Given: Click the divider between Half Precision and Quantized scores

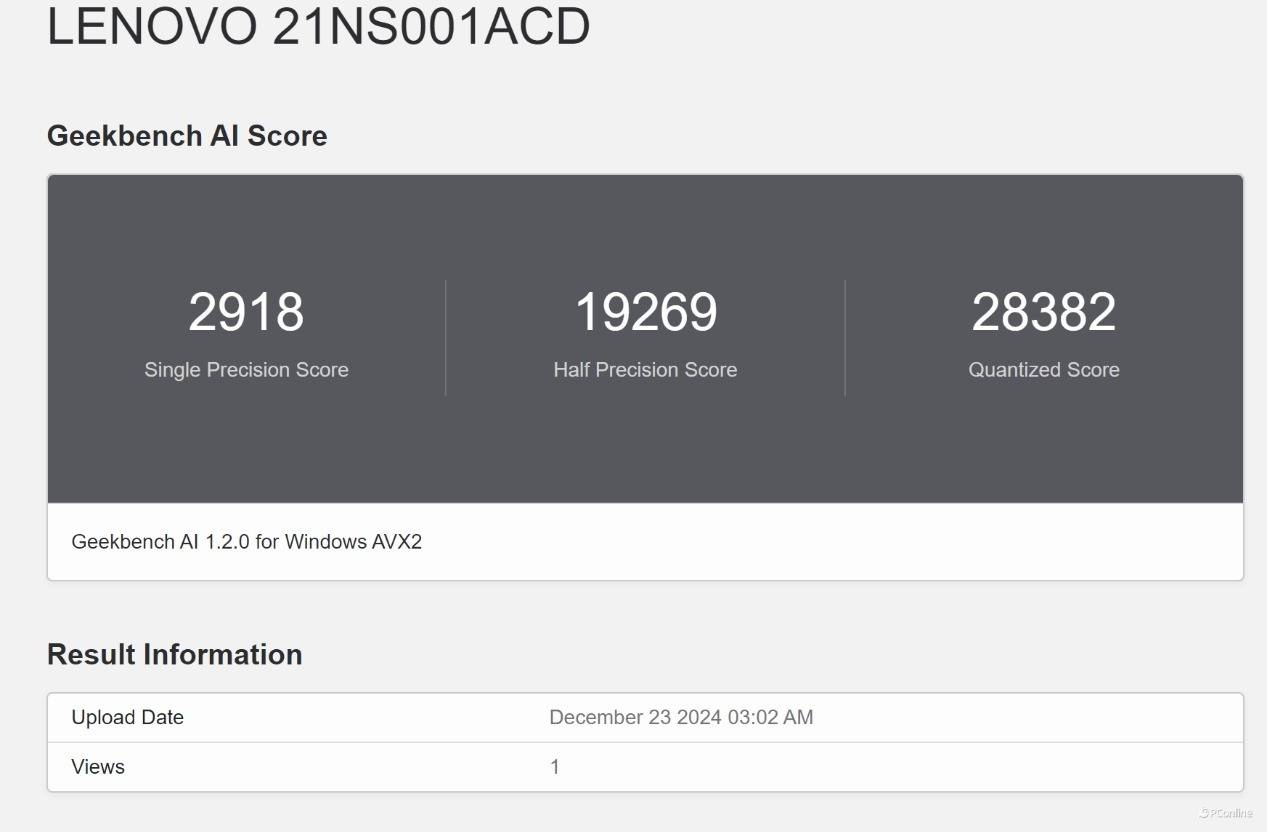Looking at the screenshot, I should [x=845, y=338].
